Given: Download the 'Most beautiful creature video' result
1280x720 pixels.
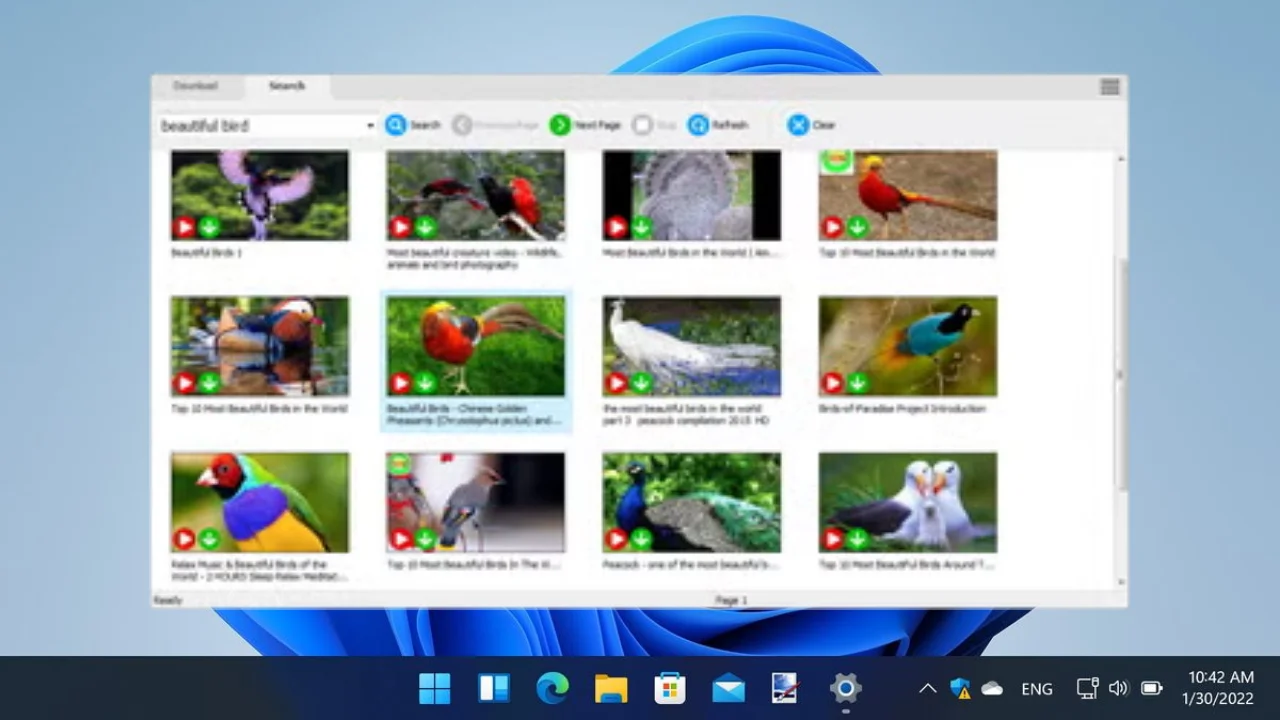Looking at the screenshot, I should [x=424, y=227].
